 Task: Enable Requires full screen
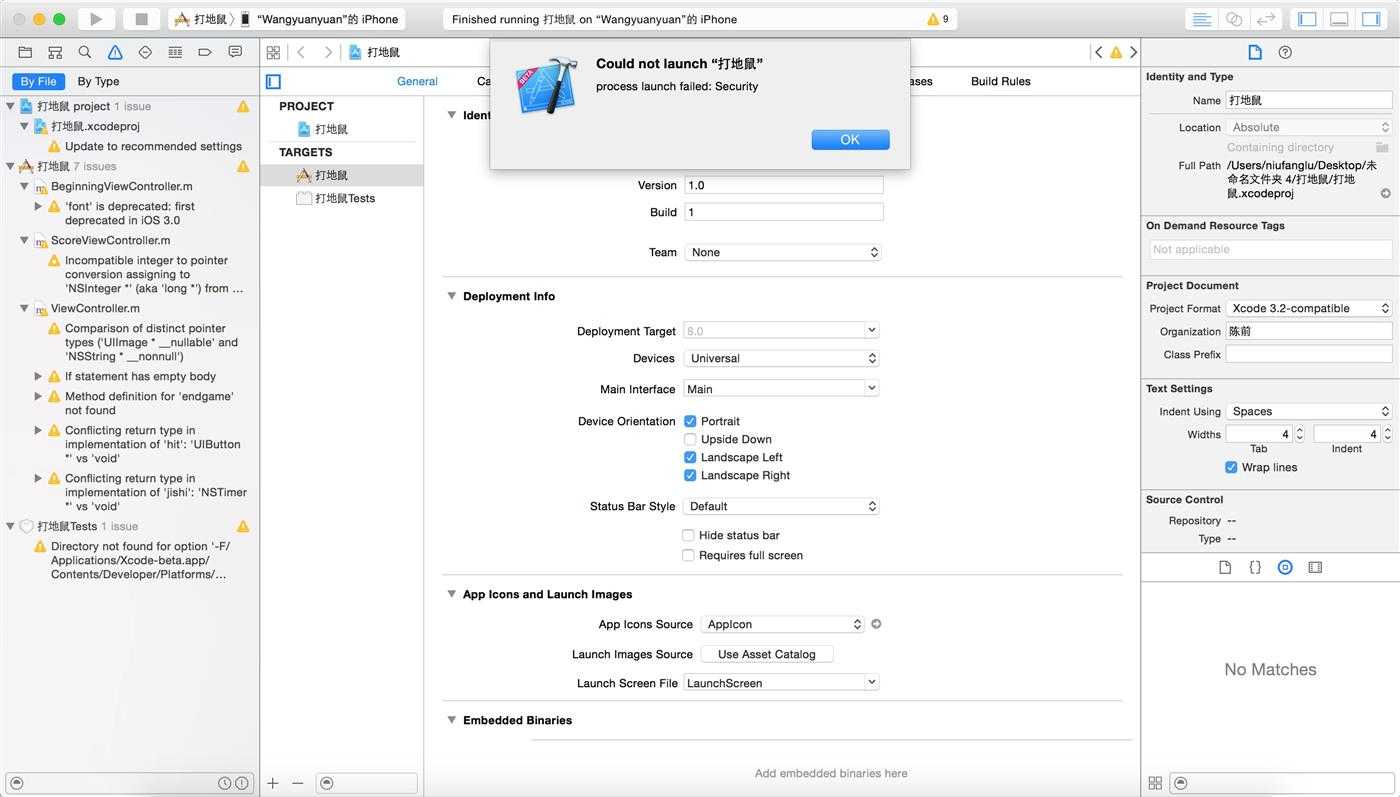688,555
